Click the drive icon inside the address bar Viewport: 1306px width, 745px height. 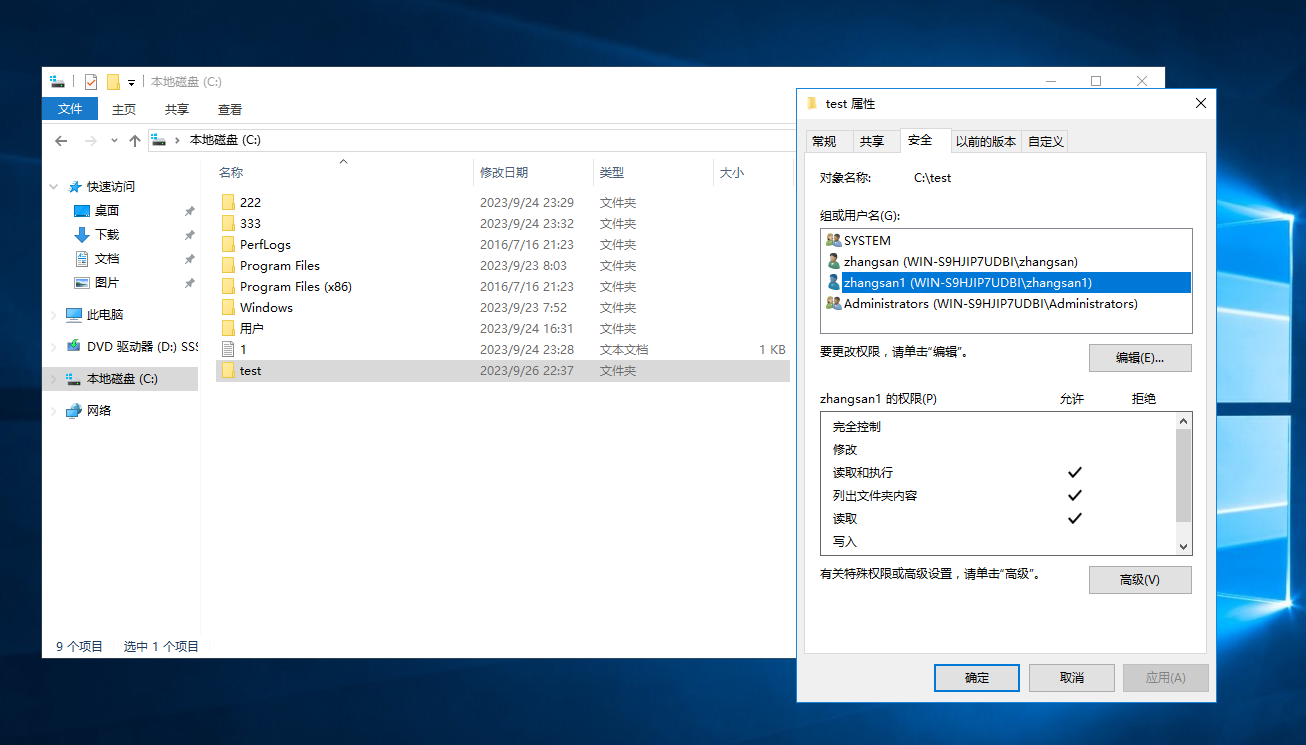(x=159, y=140)
